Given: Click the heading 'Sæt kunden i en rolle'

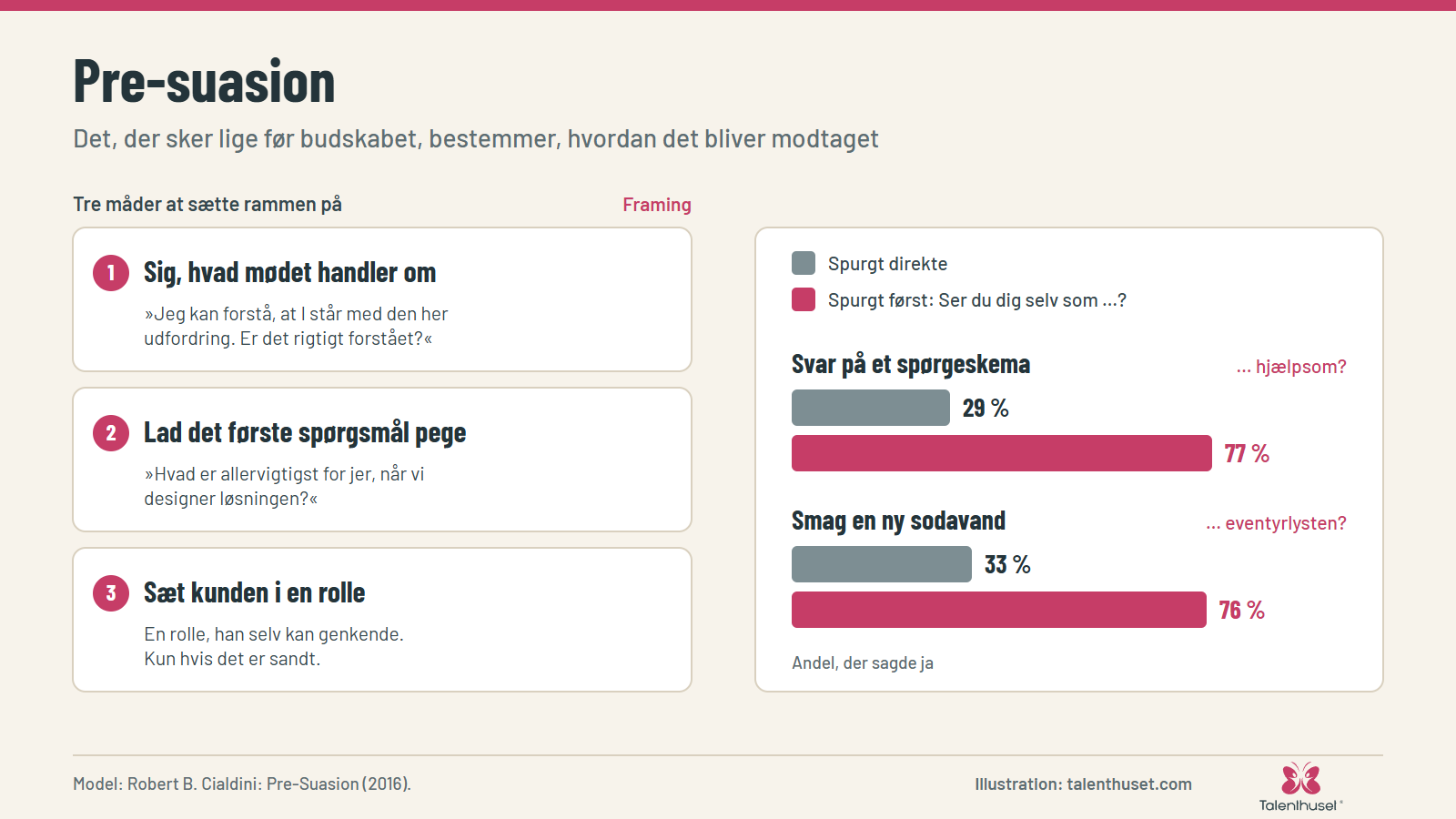Looking at the screenshot, I should pyautogui.click(x=255, y=592).
